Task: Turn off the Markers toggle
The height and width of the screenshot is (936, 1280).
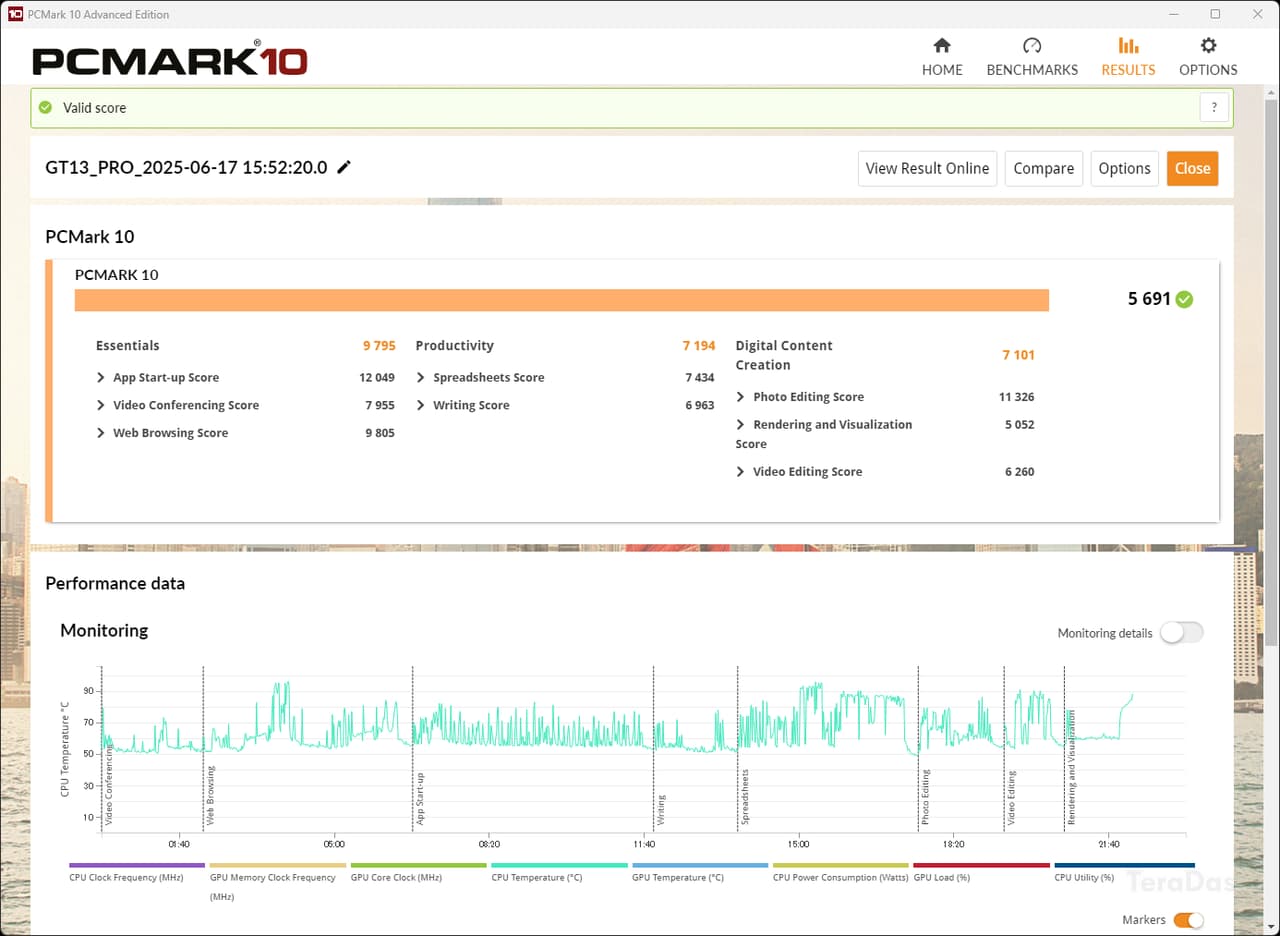Action: pyautogui.click(x=1188, y=920)
